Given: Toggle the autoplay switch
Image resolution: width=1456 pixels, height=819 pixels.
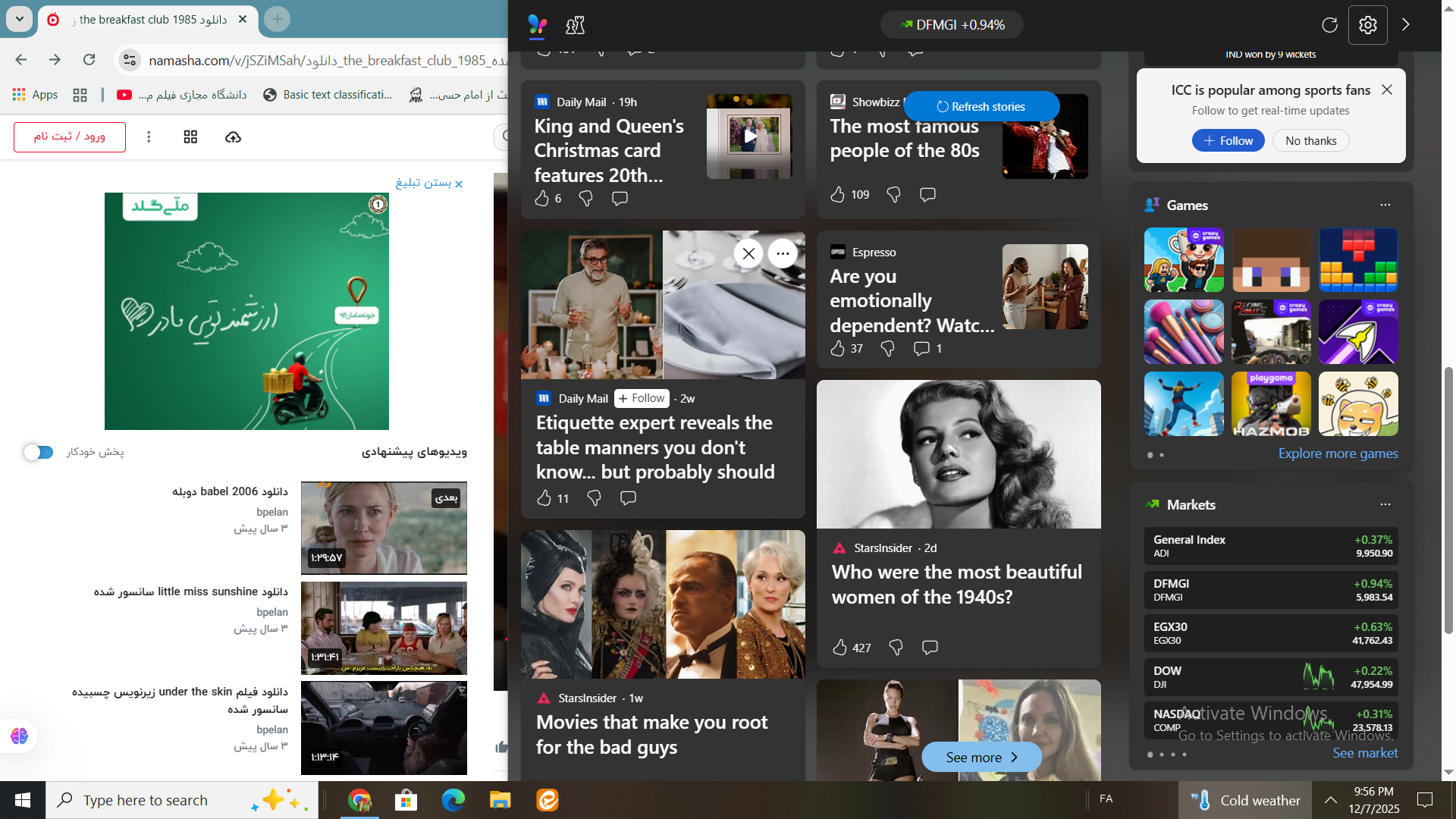Looking at the screenshot, I should pos(39,452).
